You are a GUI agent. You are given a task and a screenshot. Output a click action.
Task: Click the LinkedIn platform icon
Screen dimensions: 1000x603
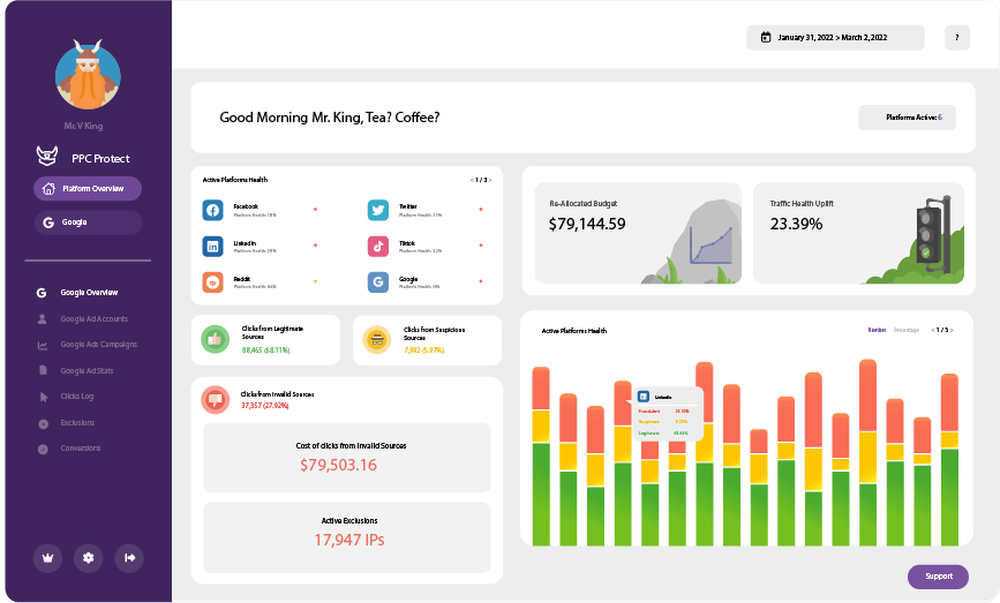212,246
